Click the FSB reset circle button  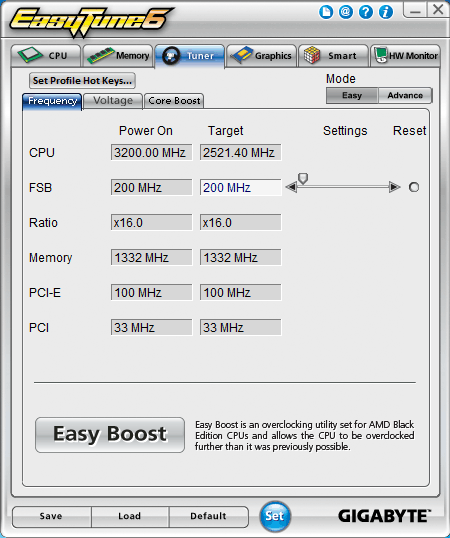pos(414,187)
